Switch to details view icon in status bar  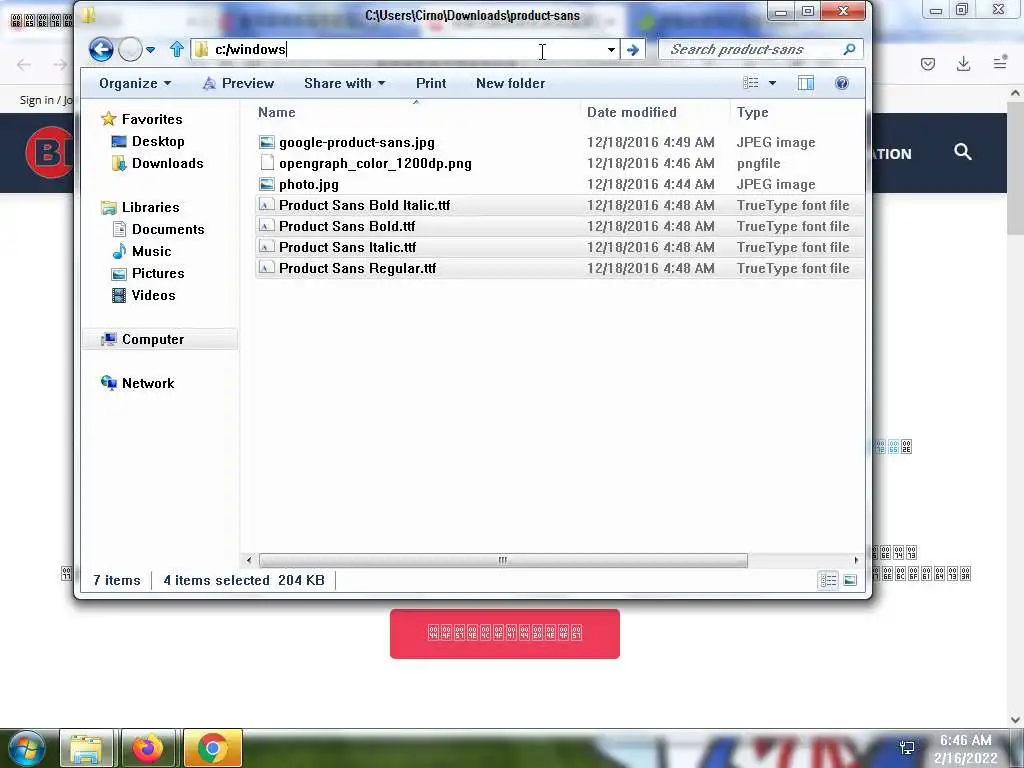click(828, 580)
